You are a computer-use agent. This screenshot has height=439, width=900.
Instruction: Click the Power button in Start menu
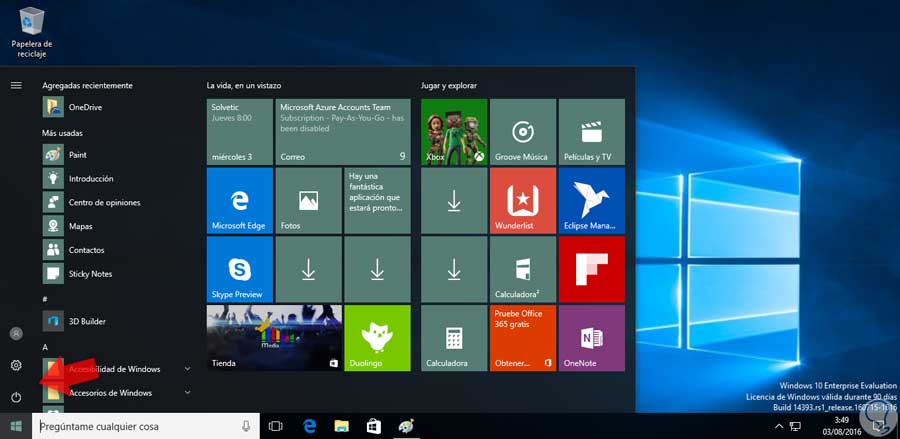click(x=16, y=397)
